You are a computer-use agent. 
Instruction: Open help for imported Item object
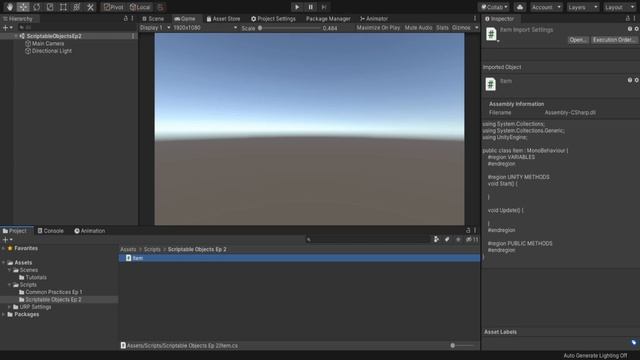[630, 80]
